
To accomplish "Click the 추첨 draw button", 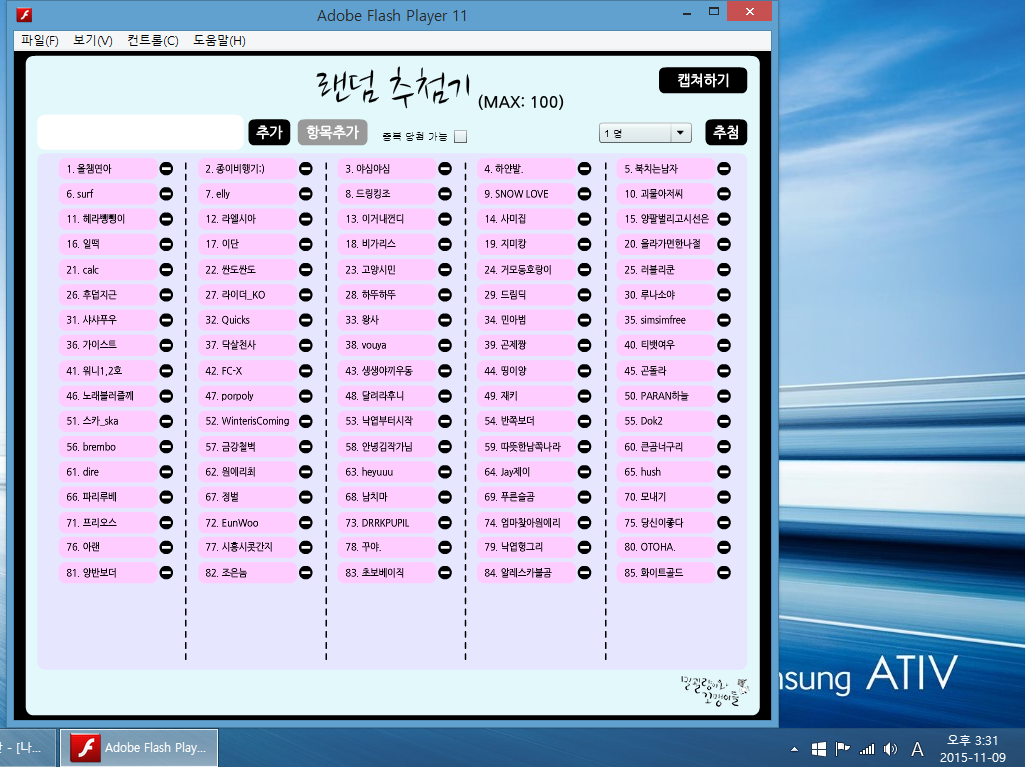I will coord(726,132).
